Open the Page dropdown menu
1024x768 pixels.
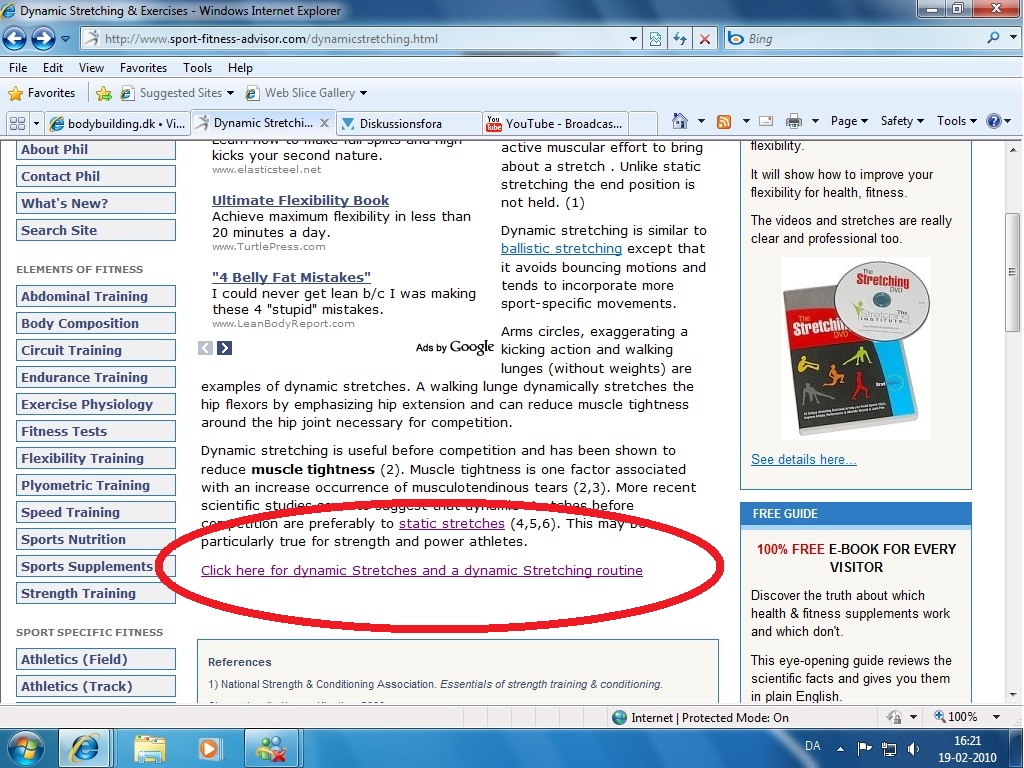click(848, 121)
